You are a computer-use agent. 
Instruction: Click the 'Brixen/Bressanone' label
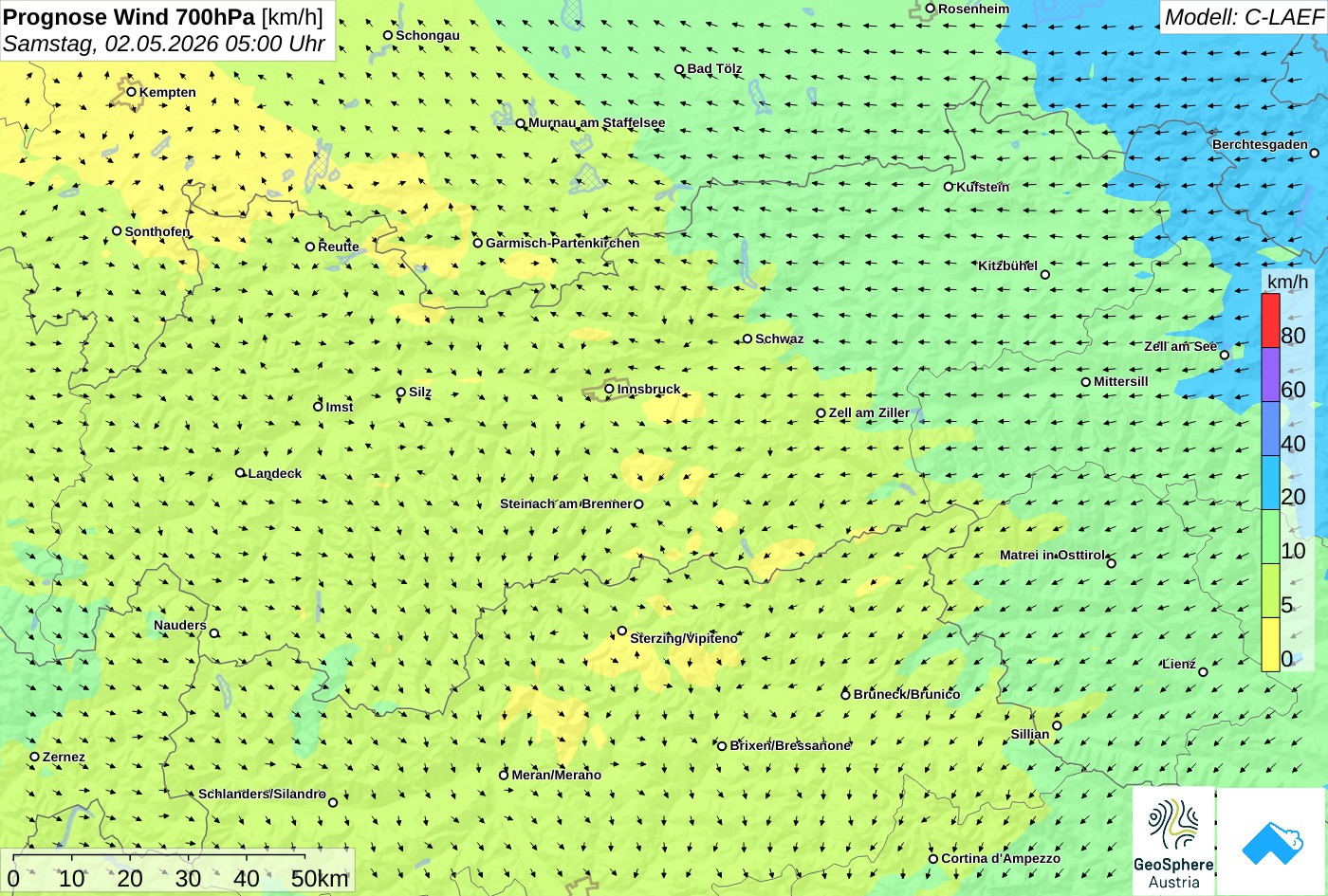click(x=790, y=745)
